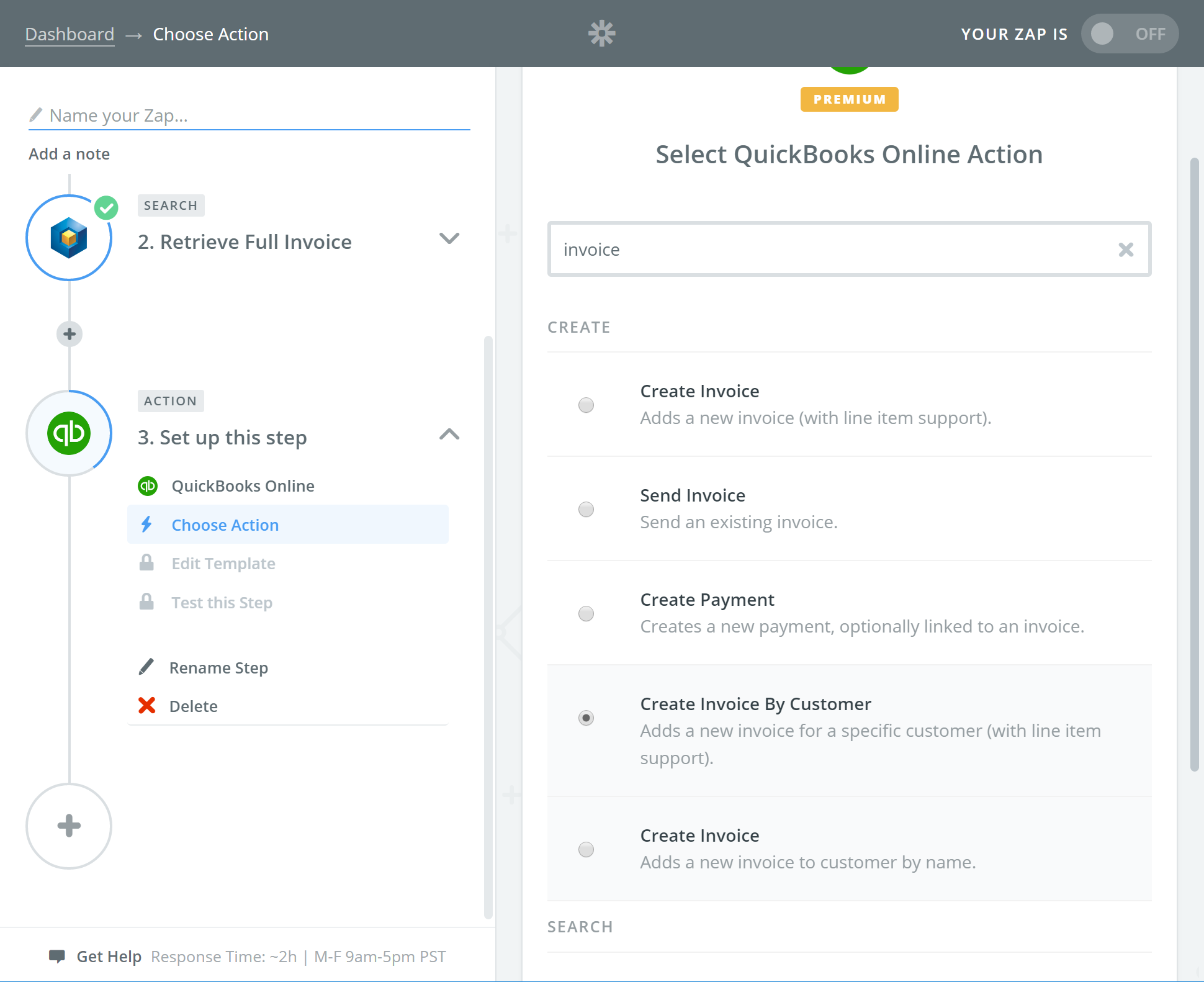
Task: Click the ACTION label on step 3
Action: pos(171,401)
